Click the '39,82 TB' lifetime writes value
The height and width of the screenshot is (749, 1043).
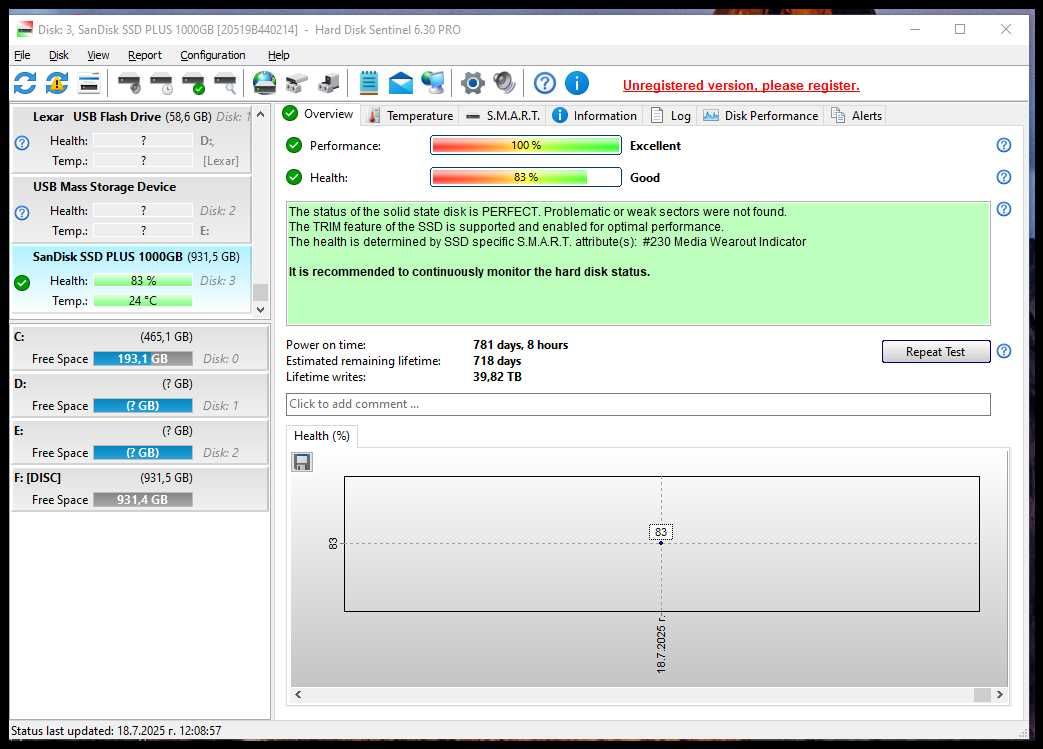[497, 376]
